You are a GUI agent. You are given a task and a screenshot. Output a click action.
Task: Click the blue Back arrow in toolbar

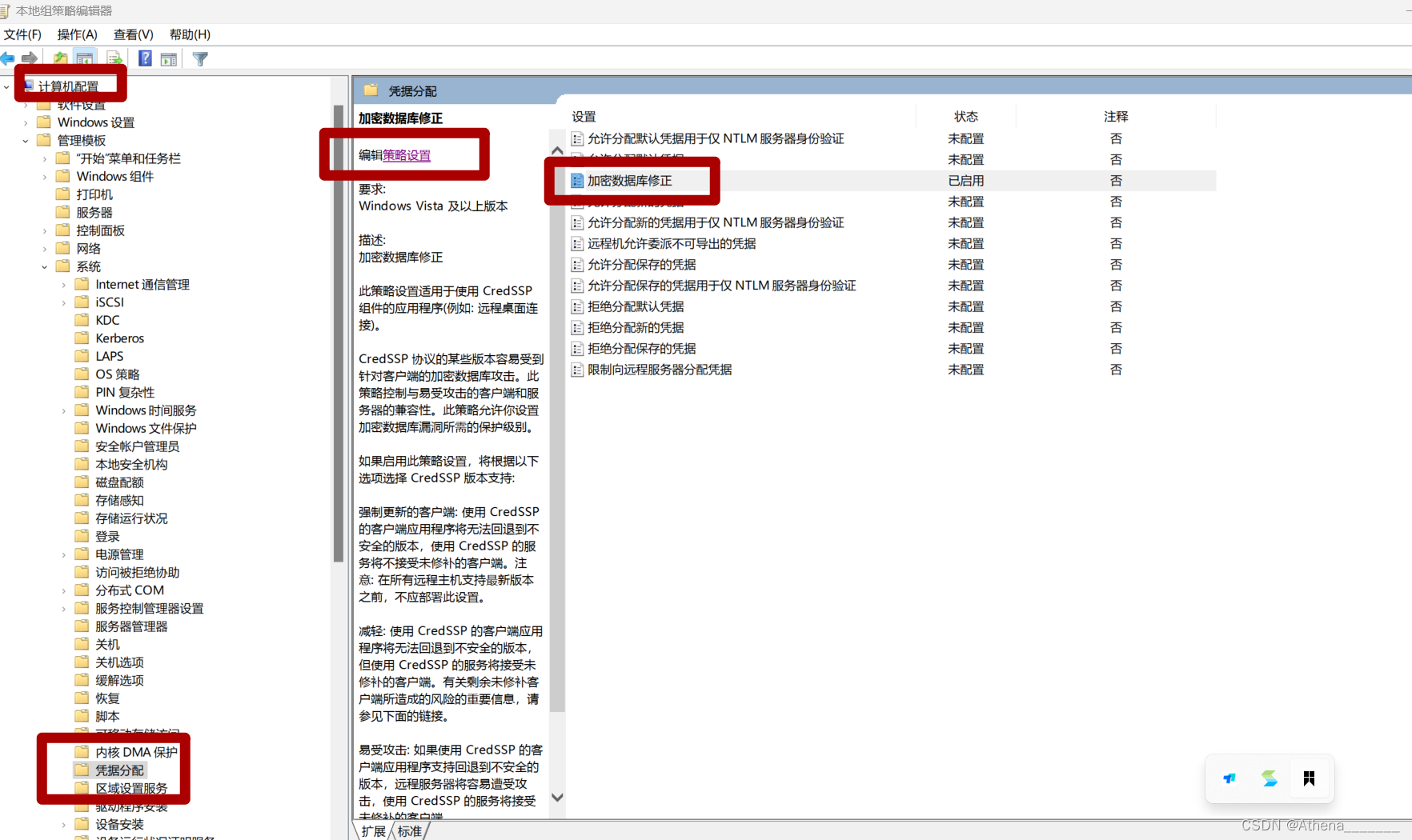pyautogui.click(x=8, y=58)
